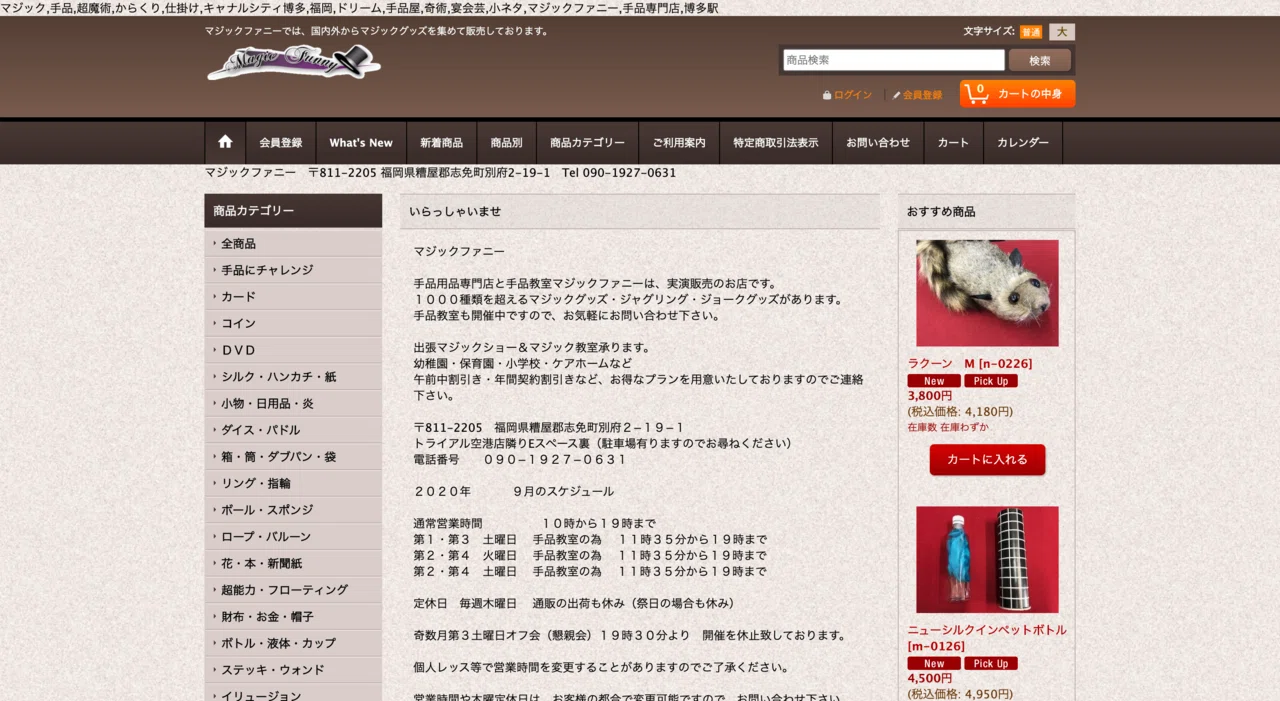1280x701 pixels.
Task: Open 商品別 menu item
Action: pos(506,143)
